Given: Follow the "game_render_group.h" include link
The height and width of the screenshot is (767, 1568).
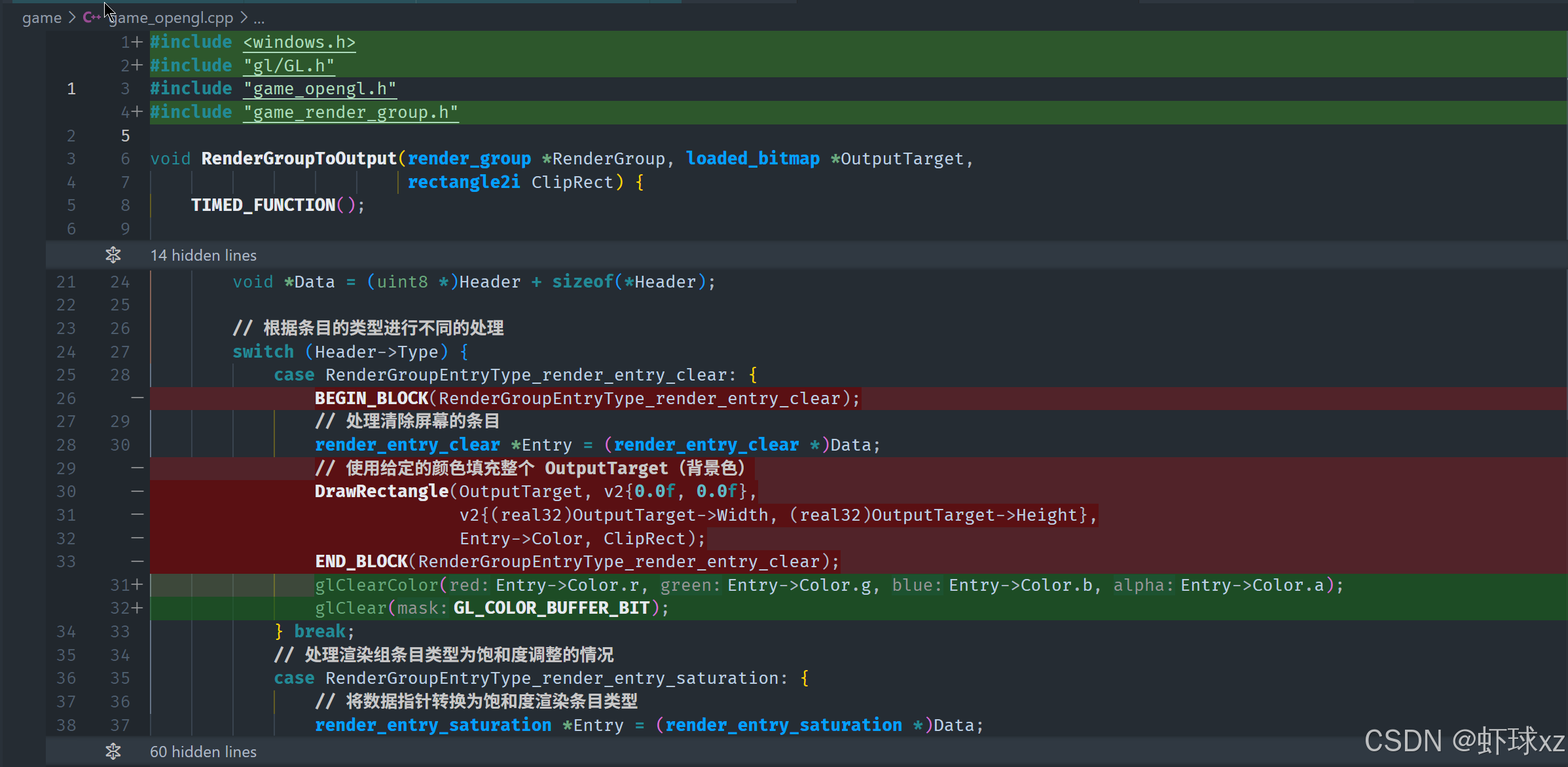Looking at the screenshot, I should [x=350, y=112].
